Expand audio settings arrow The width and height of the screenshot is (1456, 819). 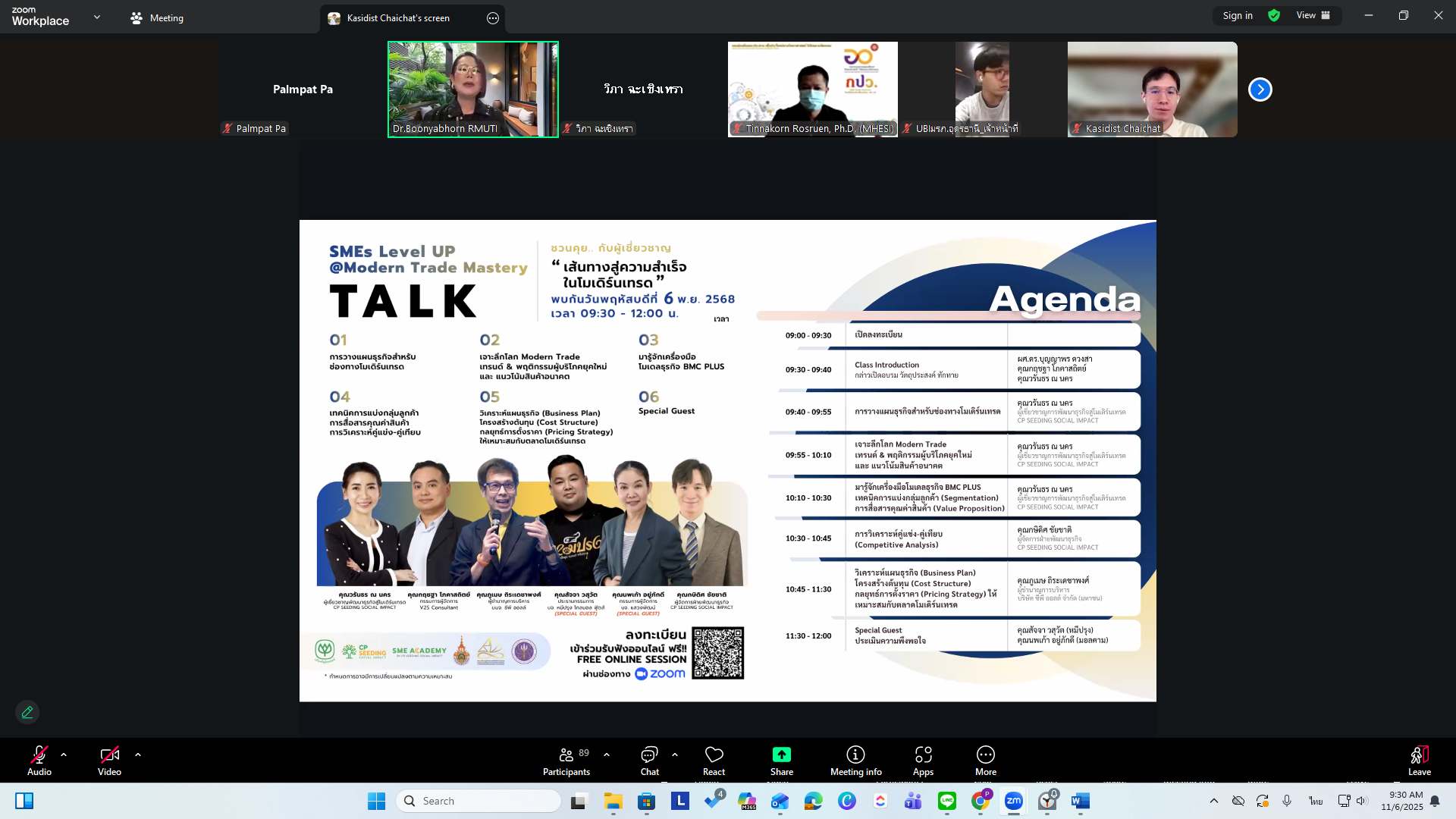tap(64, 755)
